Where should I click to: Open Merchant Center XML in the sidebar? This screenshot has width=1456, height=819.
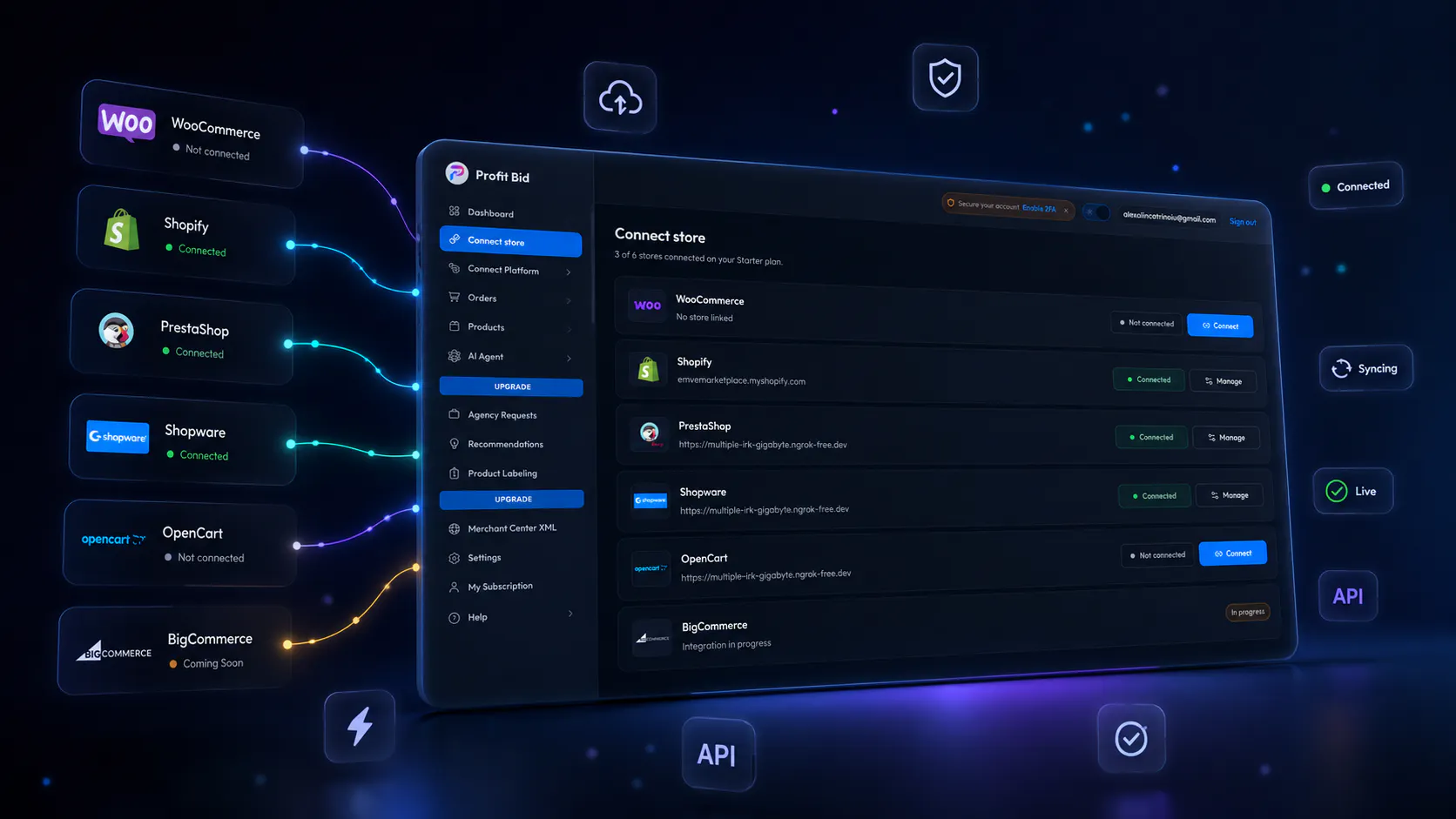pyautogui.click(x=512, y=528)
